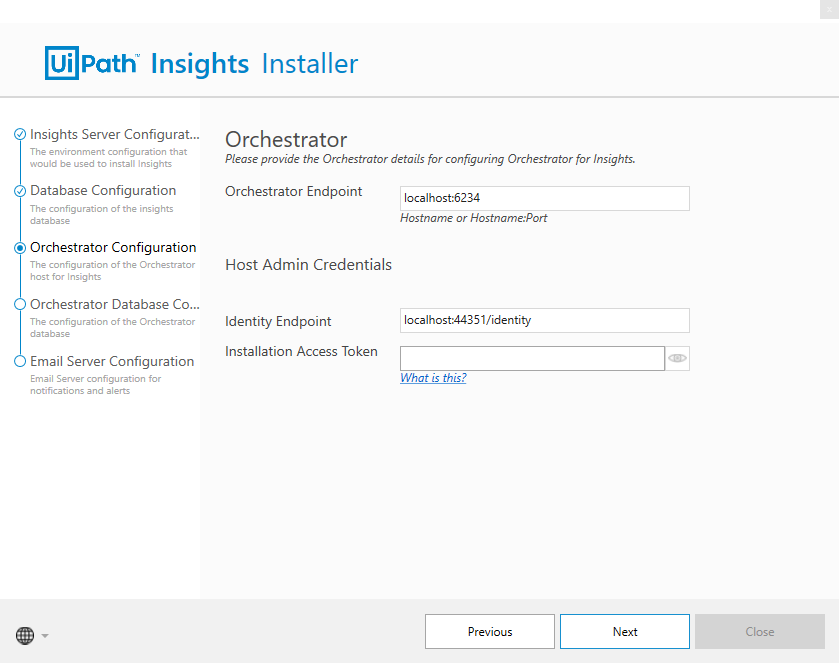Click the 'Host Admin Credentials' heading
The image size is (839, 663).
(x=308, y=264)
